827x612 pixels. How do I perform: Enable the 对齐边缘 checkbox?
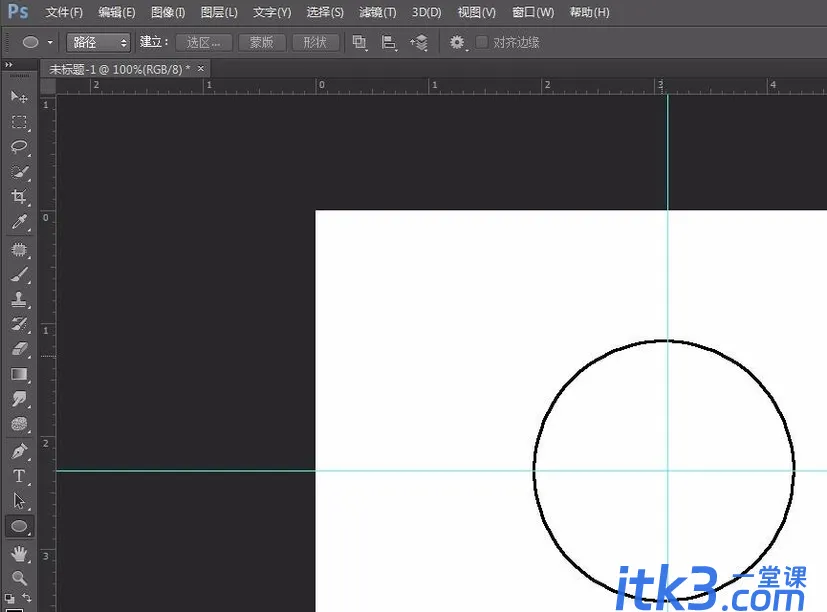pyautogui.click(x=482, y=42)
